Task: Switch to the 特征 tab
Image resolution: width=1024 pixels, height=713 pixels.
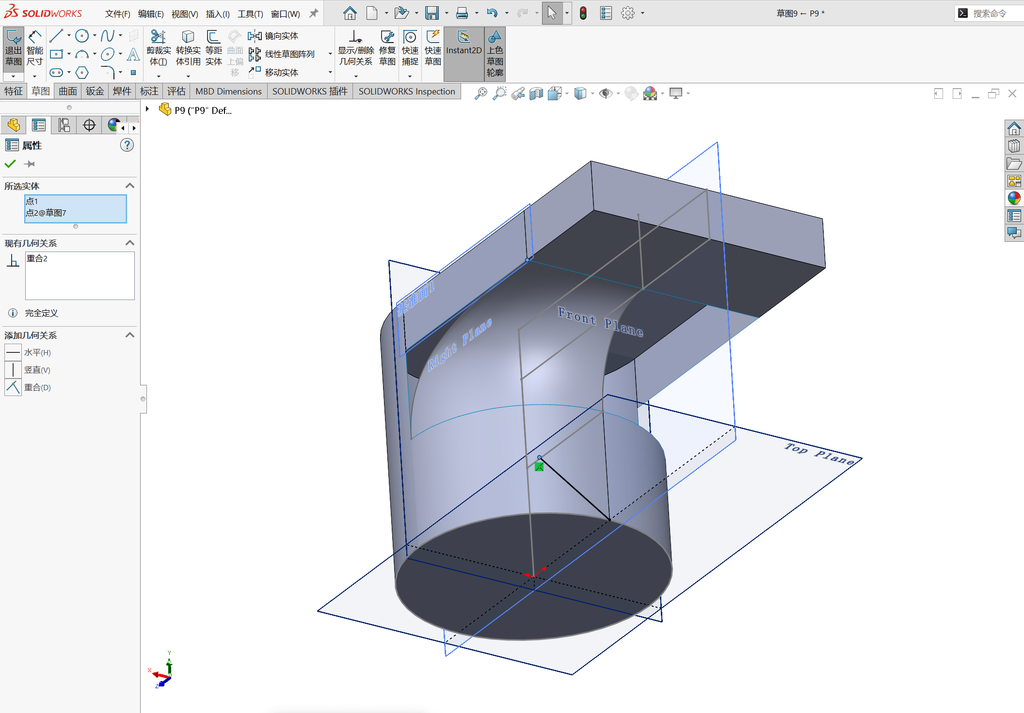Action: tap(14, 91)
